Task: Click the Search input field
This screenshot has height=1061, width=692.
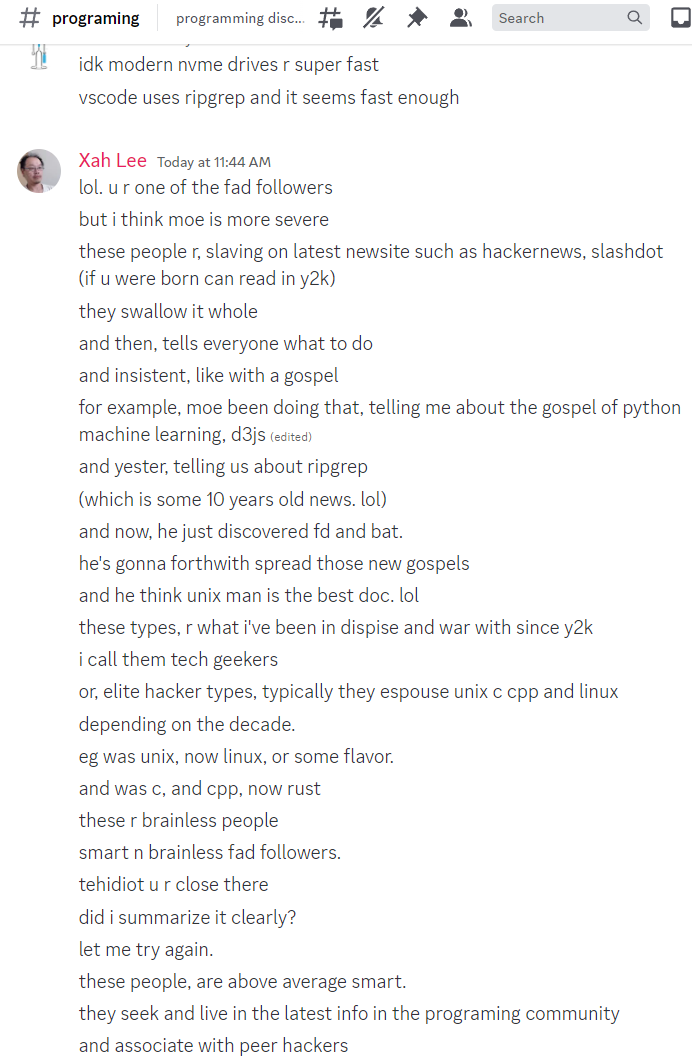Action: click(x=570, y=18)
